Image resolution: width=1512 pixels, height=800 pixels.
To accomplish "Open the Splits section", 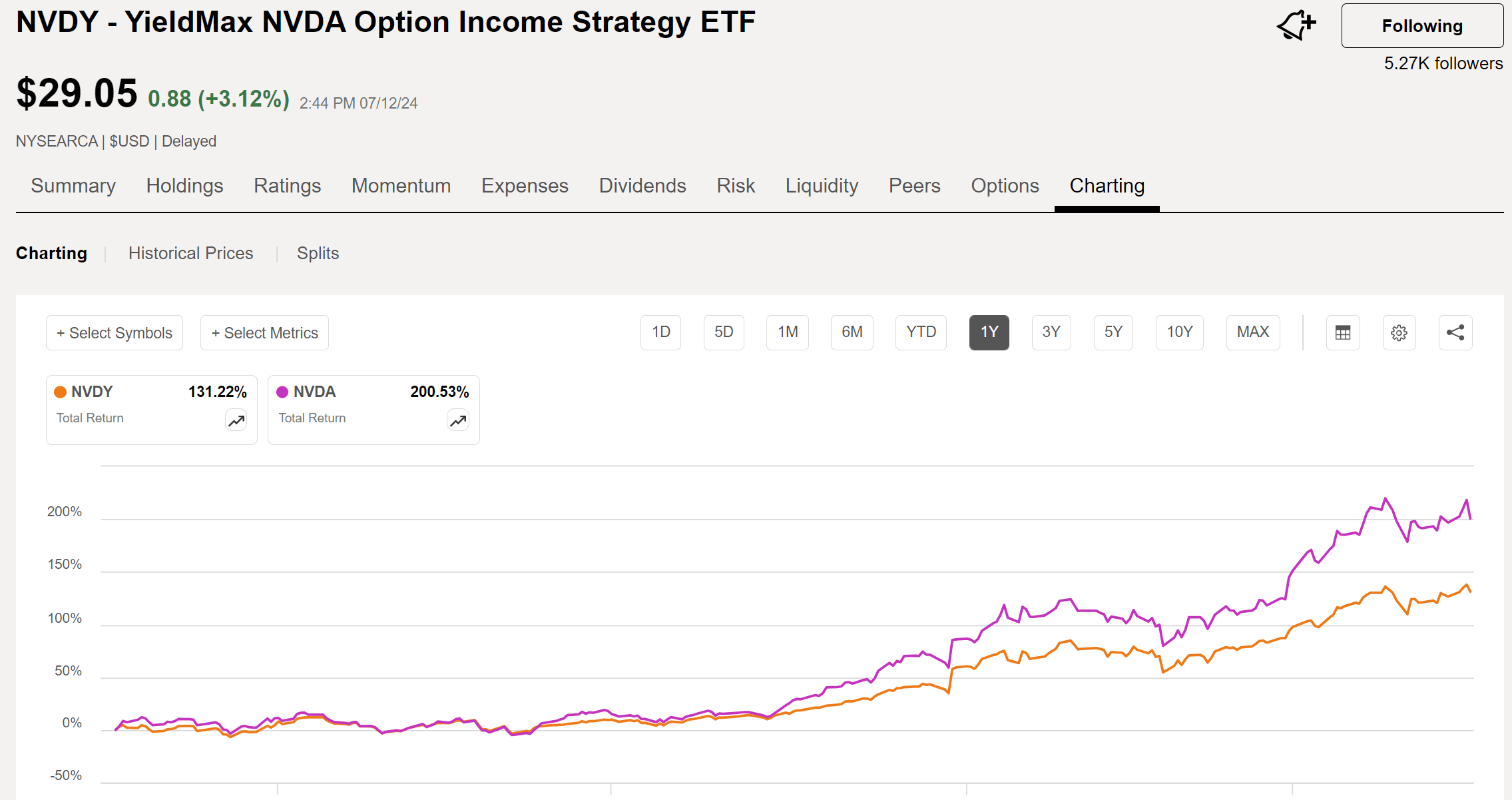I will click(318, 253).
